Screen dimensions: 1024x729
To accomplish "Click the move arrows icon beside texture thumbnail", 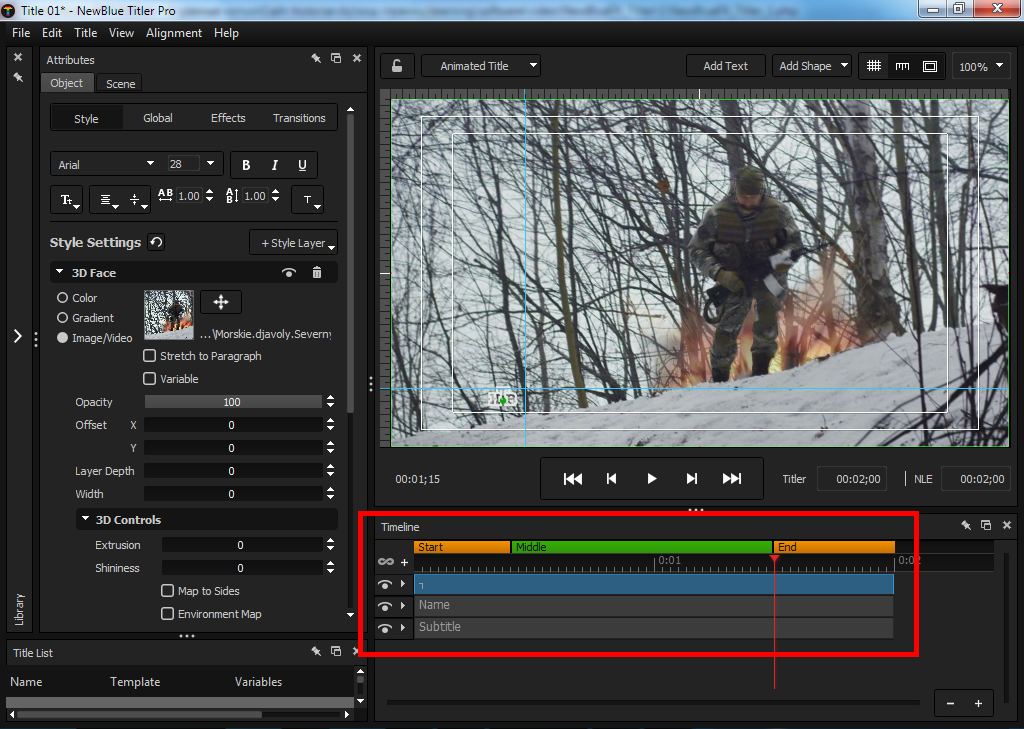I will pyautogui.click(x=221, y=302).
